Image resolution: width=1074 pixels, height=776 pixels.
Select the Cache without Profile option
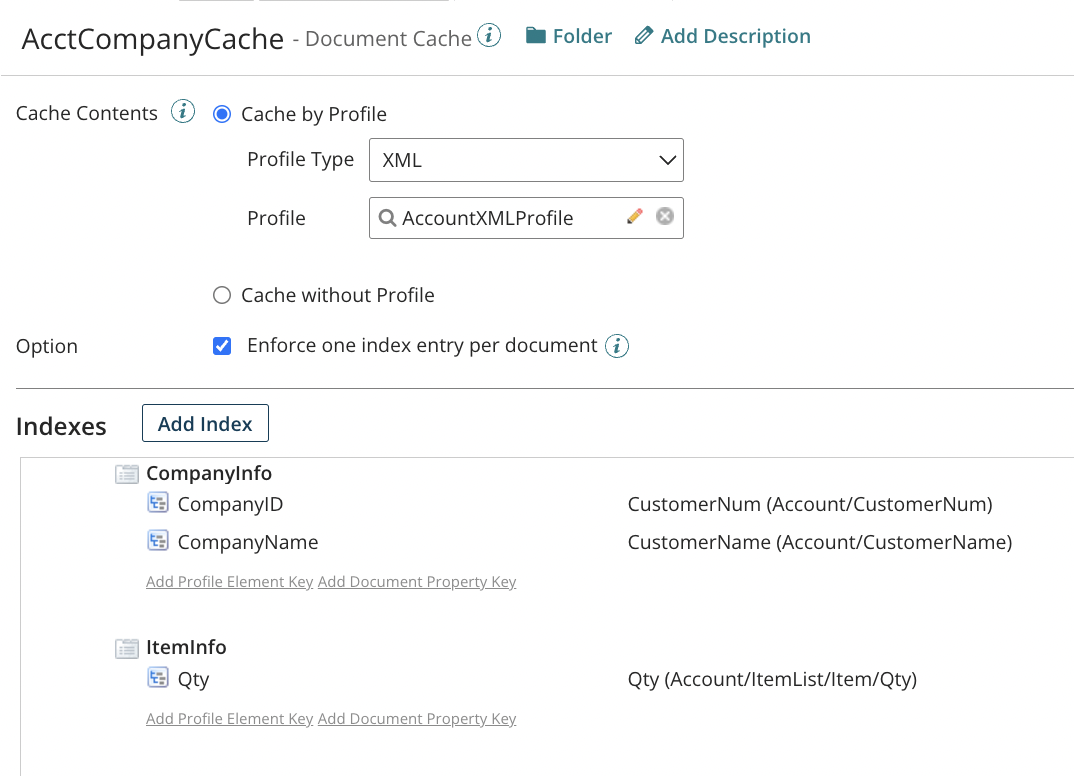point(221,295)
